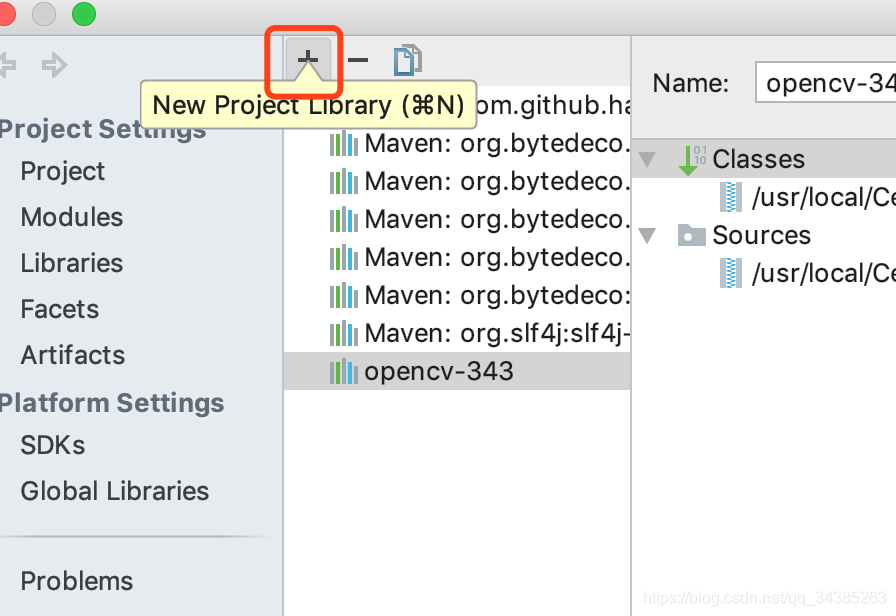Select the Maven org.slf4j library entry
896x616 pixels.
pyautogui.click(x=470, y=333)
